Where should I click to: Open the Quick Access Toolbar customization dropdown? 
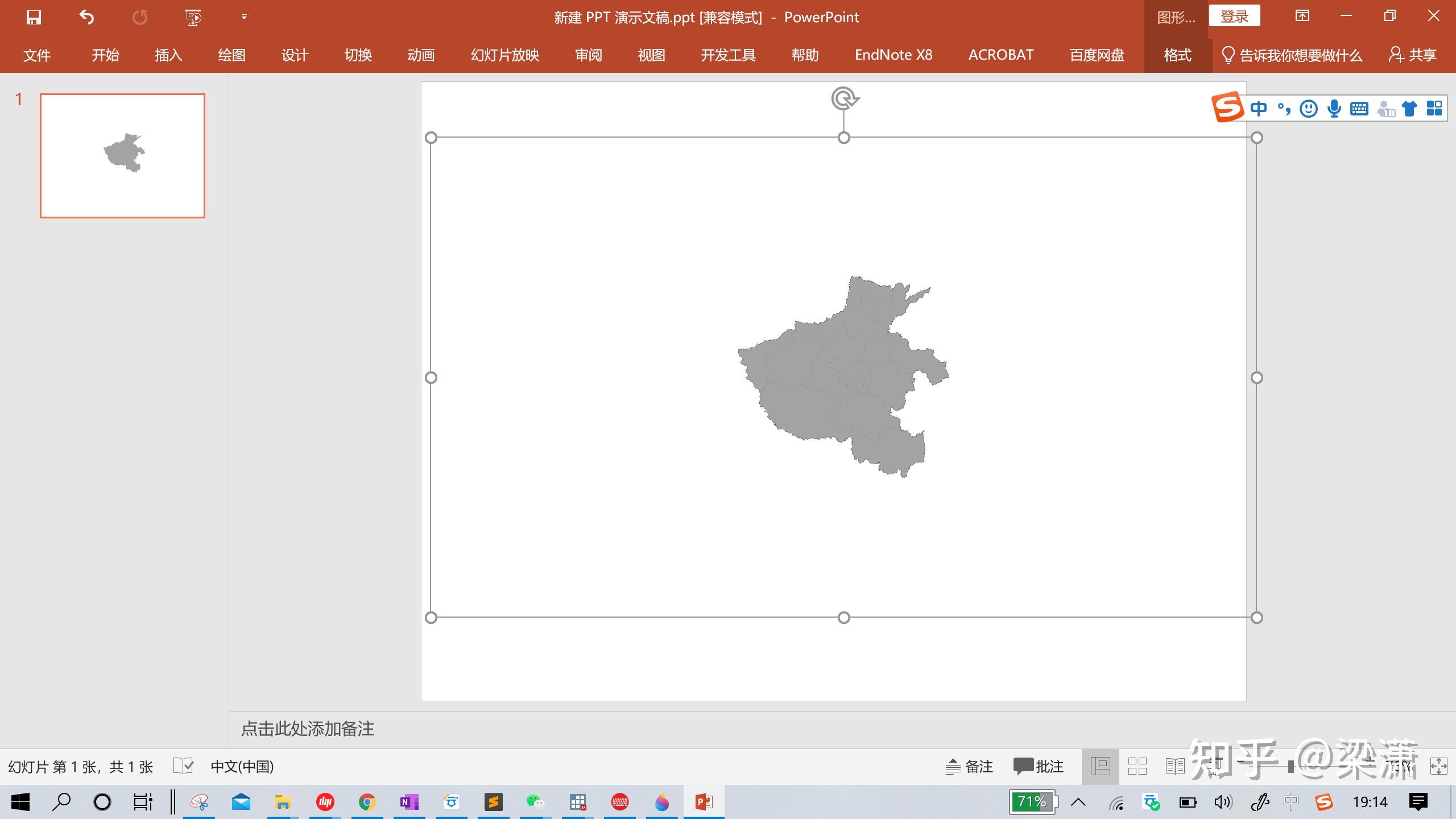click(x=243, y=17)
